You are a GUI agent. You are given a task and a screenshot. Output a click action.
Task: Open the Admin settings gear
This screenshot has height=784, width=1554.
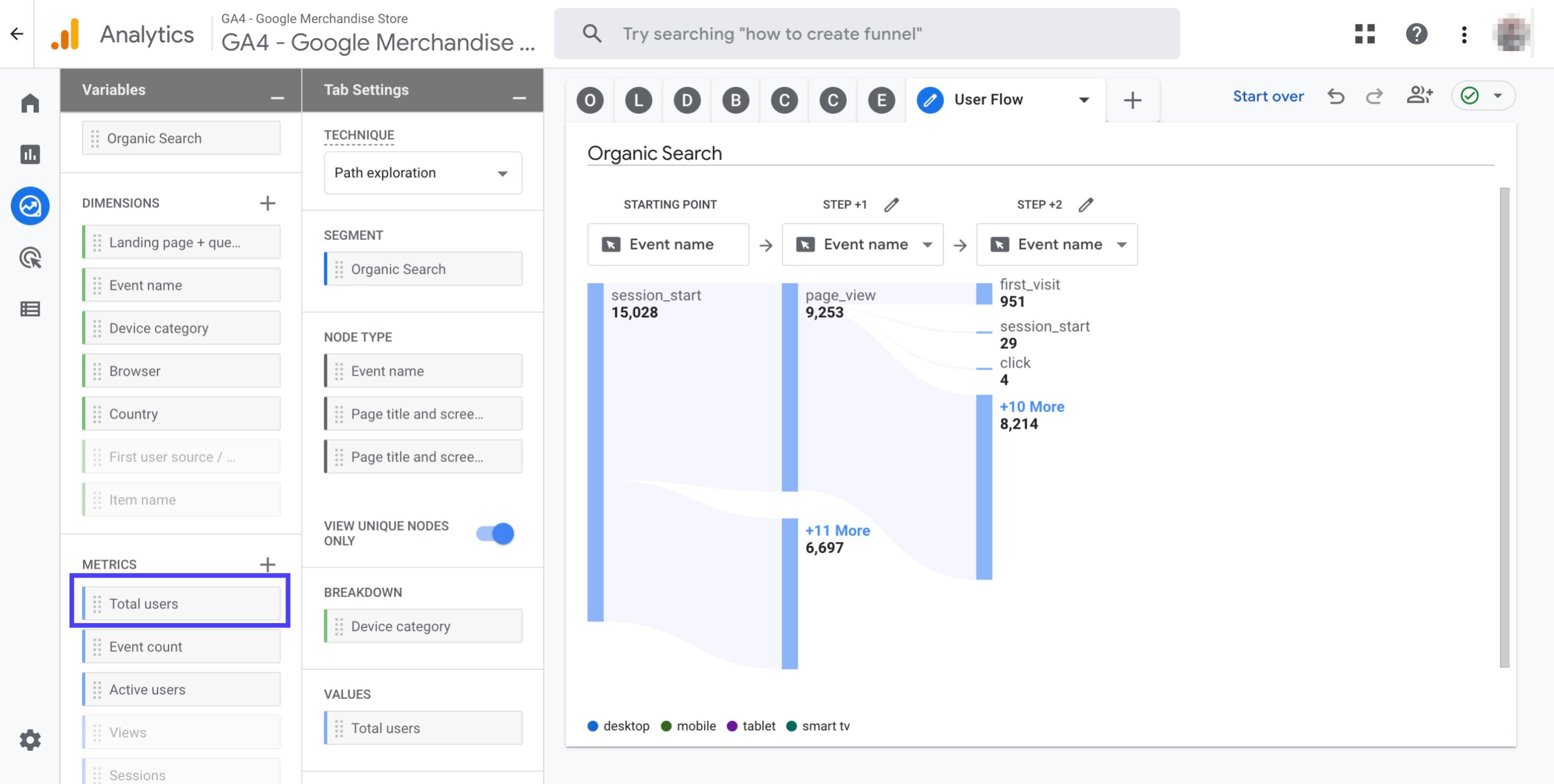(x=29, y=739)
